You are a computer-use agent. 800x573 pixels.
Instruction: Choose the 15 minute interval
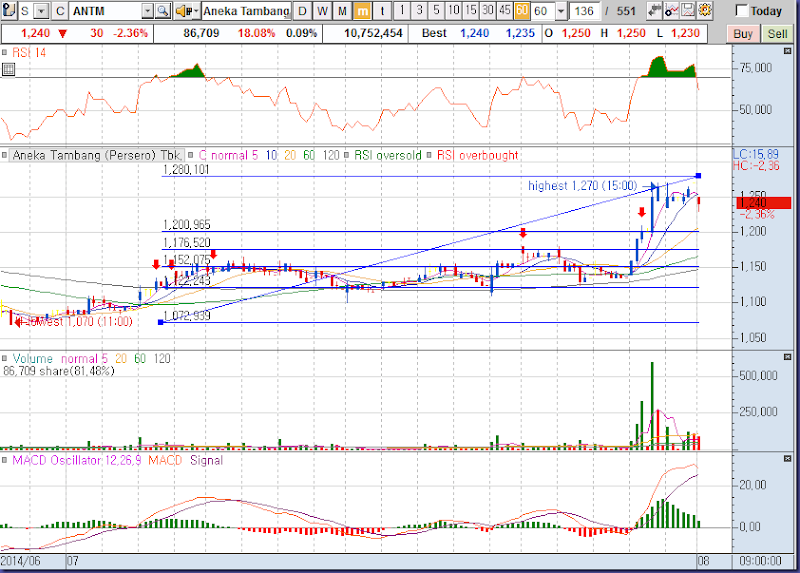(470, 10)
